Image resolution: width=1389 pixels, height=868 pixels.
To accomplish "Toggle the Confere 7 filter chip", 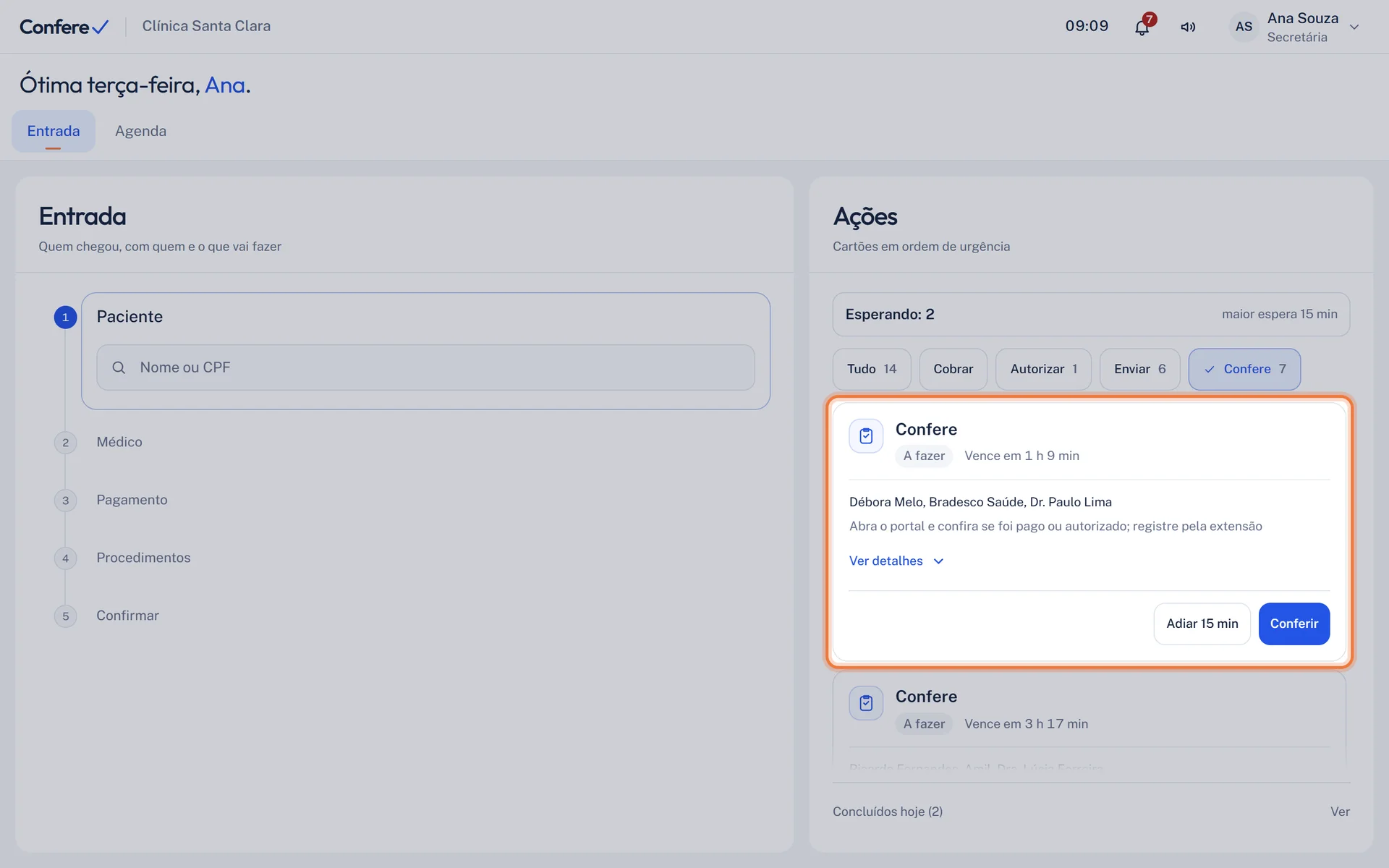I will [x=1244, y=369].
